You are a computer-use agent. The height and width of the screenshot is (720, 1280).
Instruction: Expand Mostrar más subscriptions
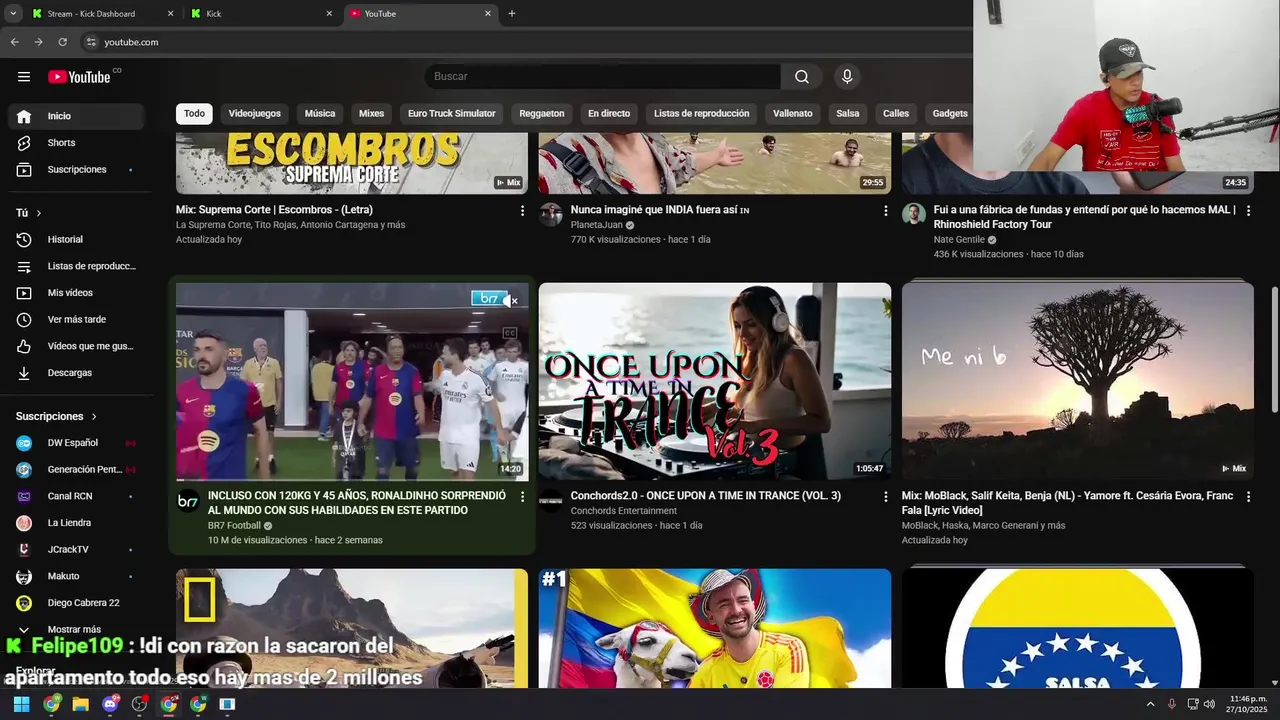pyautogui.click(x=78, y=630)
